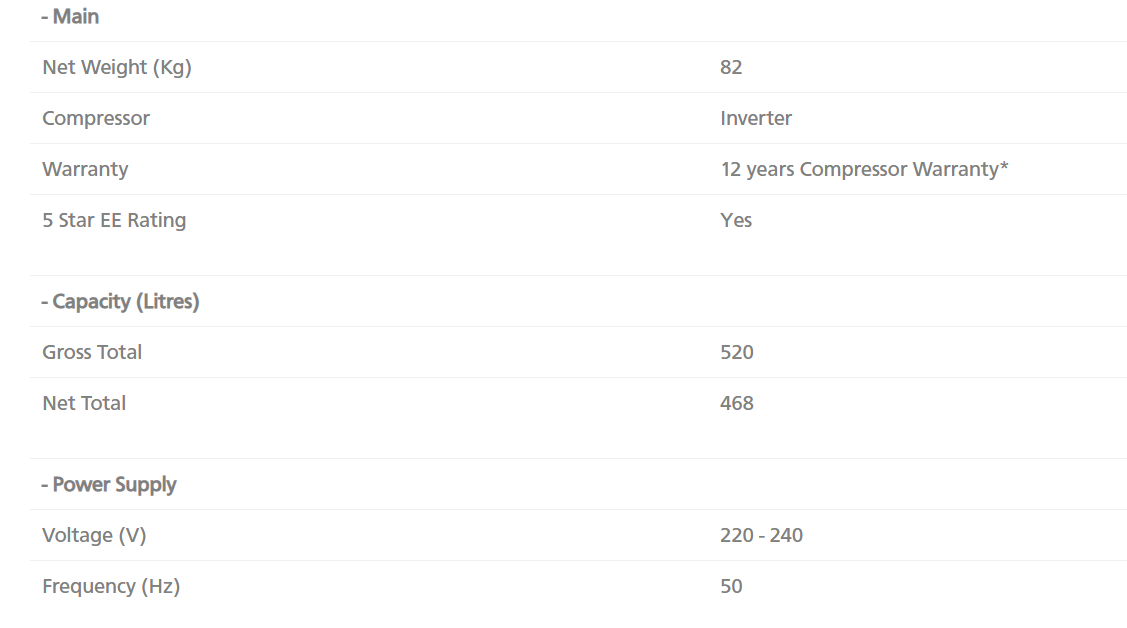Click the 12 years Compressor Warranty text
This screenshot has height=628, width=1127.
click(858, 169)
